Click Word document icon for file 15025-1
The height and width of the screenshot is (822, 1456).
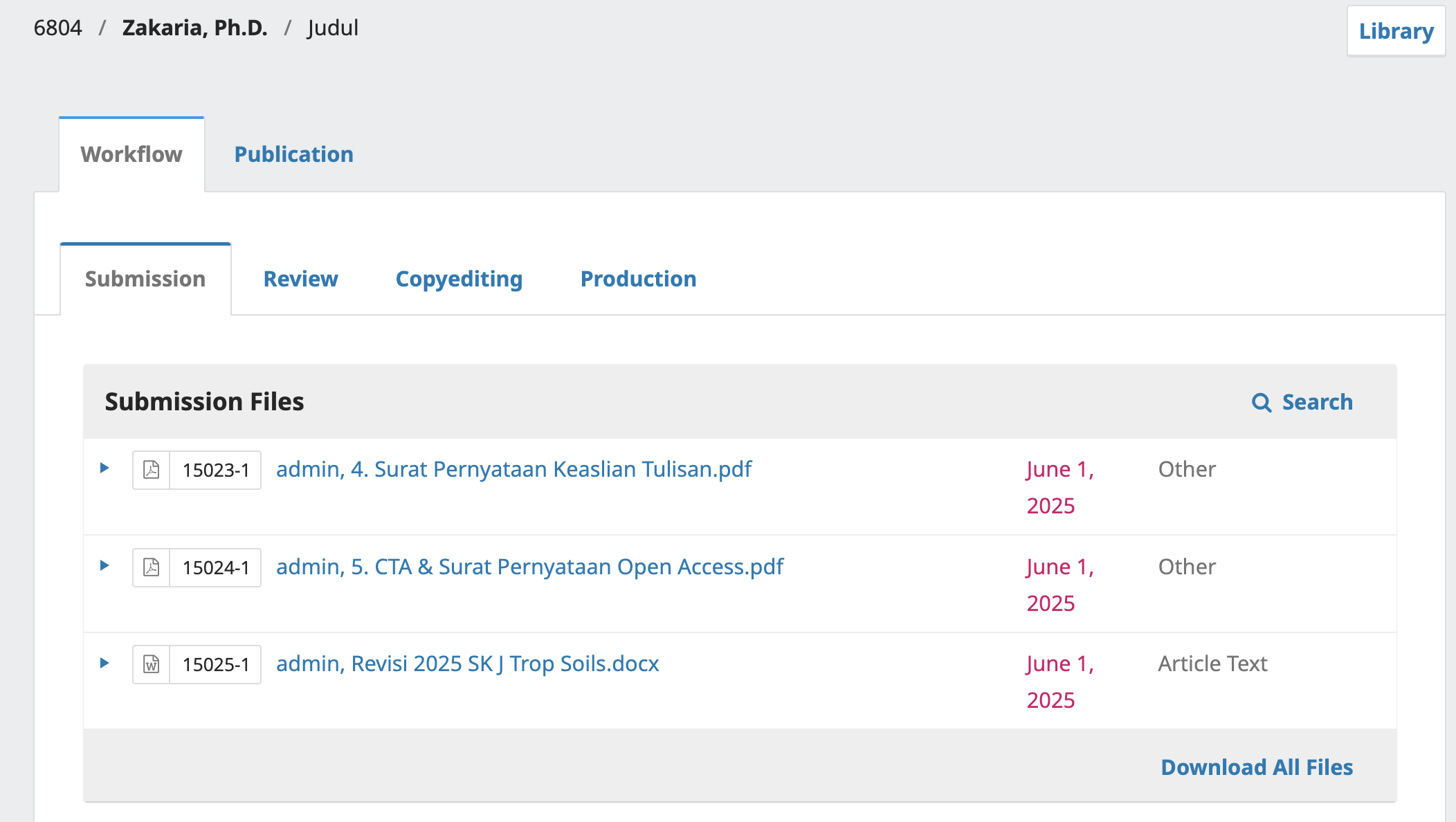point(151,664)
